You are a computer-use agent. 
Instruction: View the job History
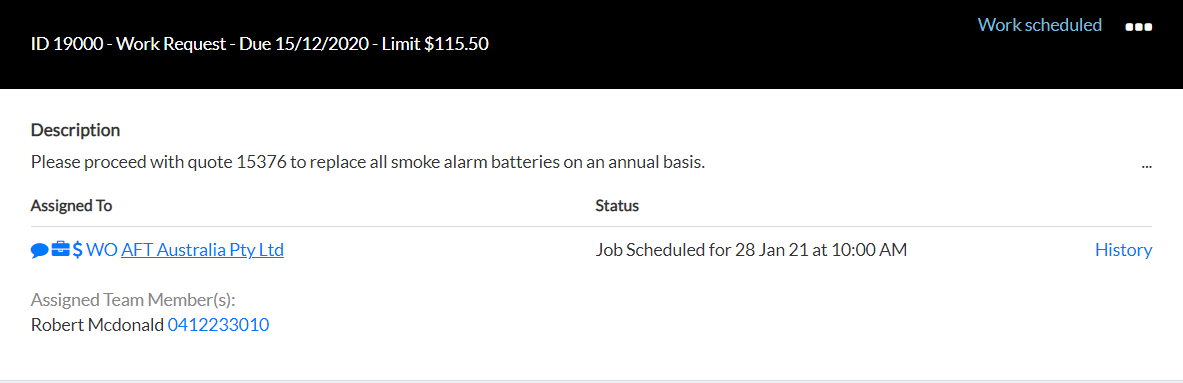(1123, 250)
